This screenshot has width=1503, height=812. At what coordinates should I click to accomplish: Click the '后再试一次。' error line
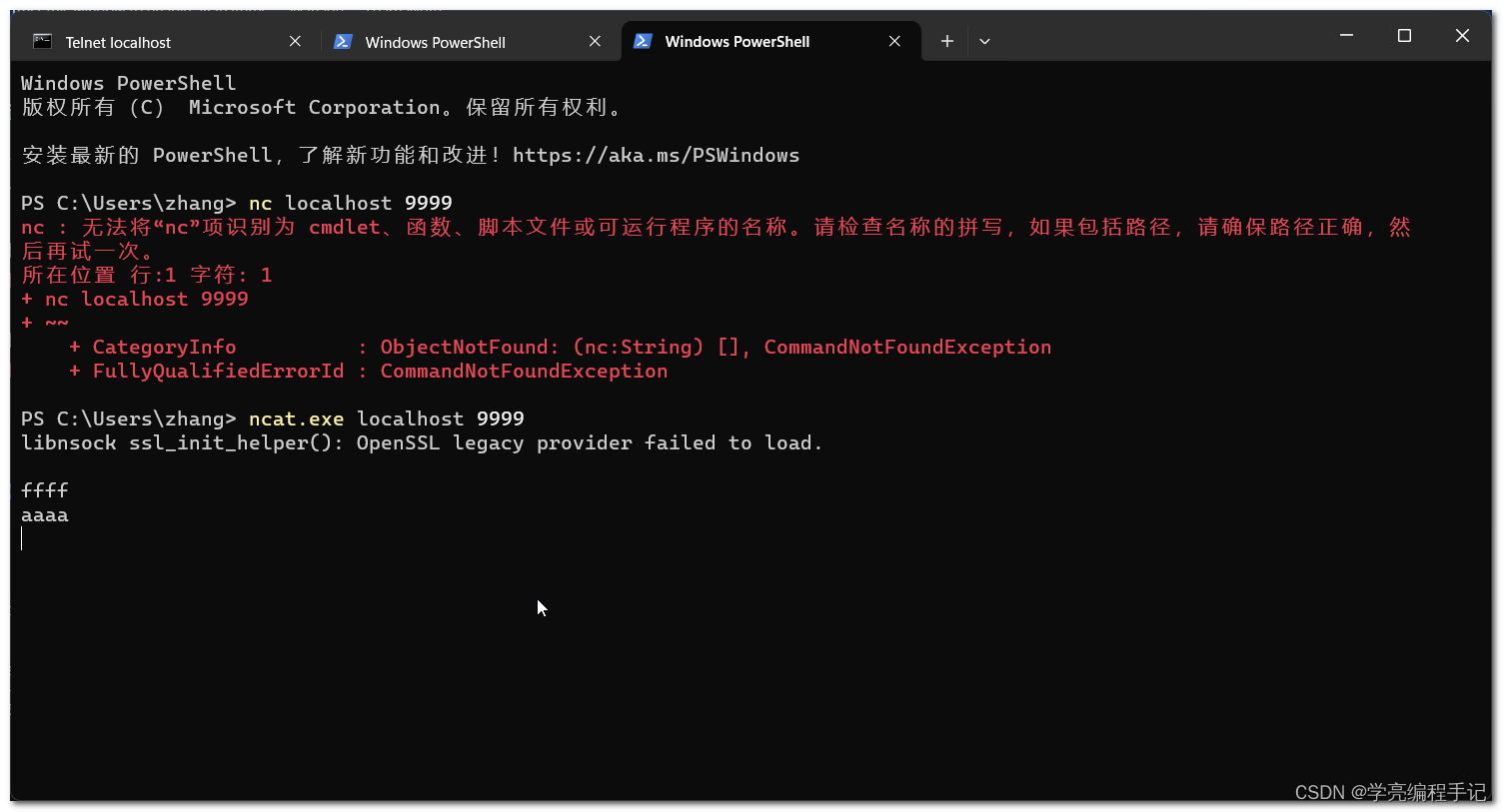click(88, 251)
